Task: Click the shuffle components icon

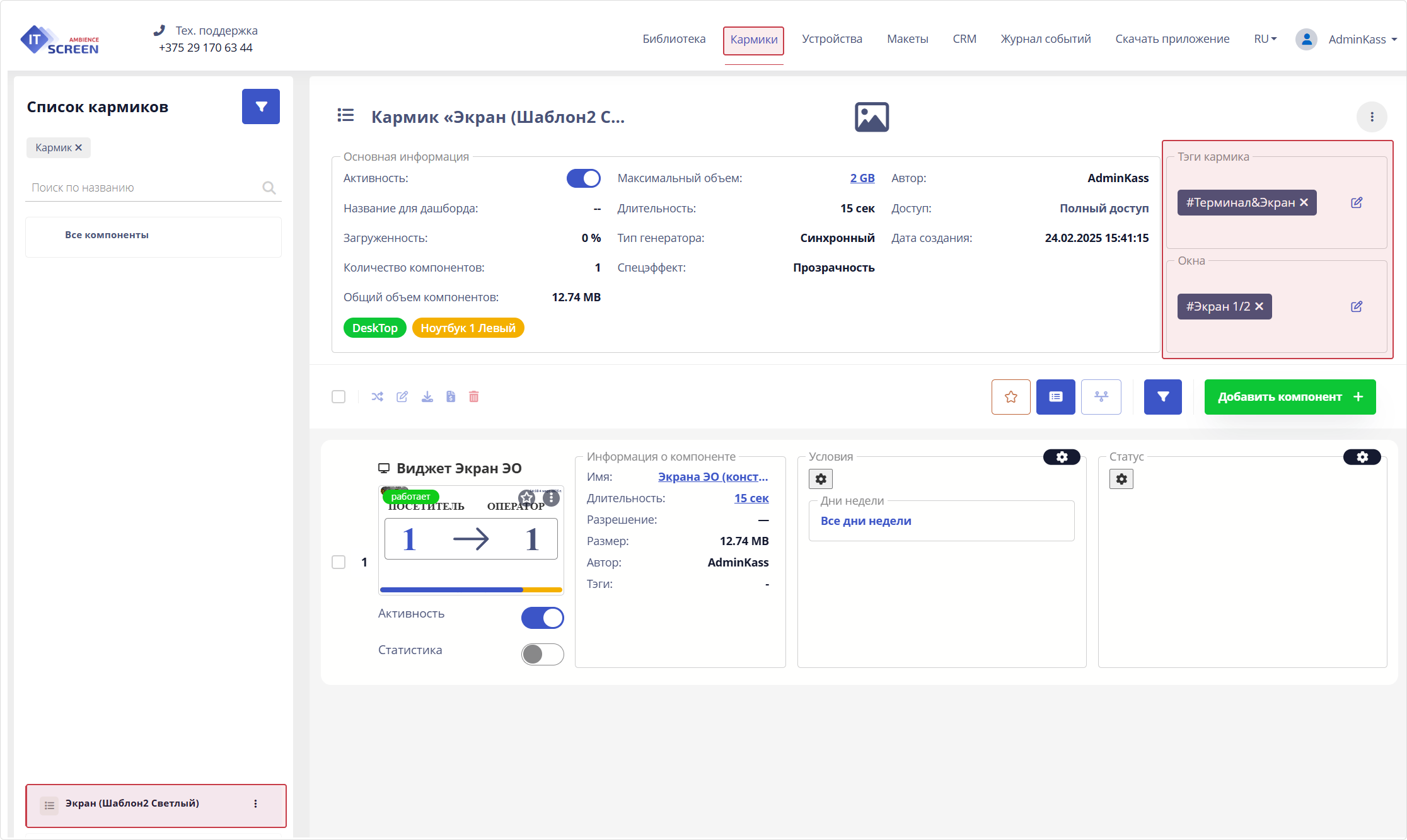Action: coord(377,396)
